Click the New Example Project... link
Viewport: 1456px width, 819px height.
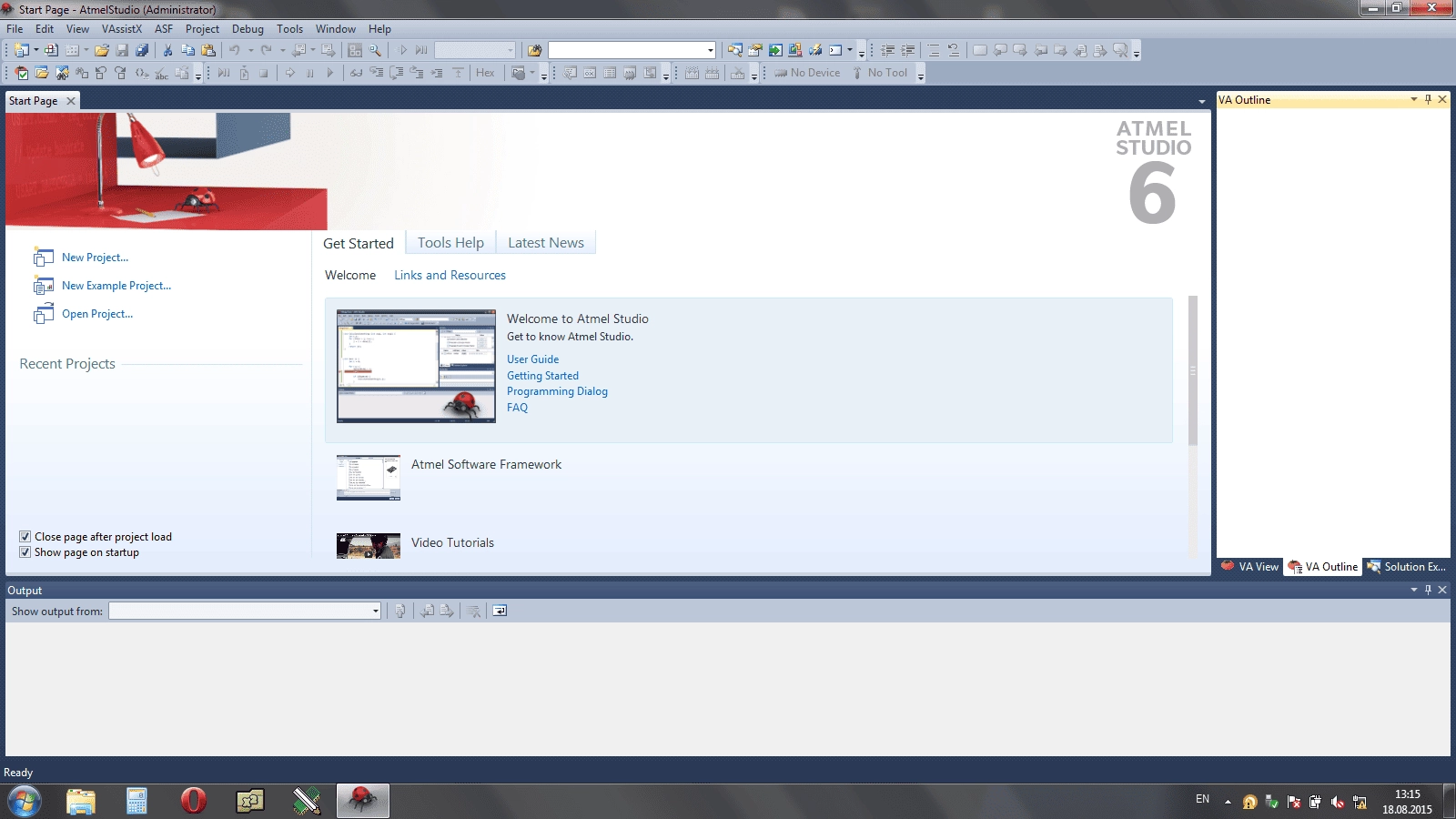[116, 286]
